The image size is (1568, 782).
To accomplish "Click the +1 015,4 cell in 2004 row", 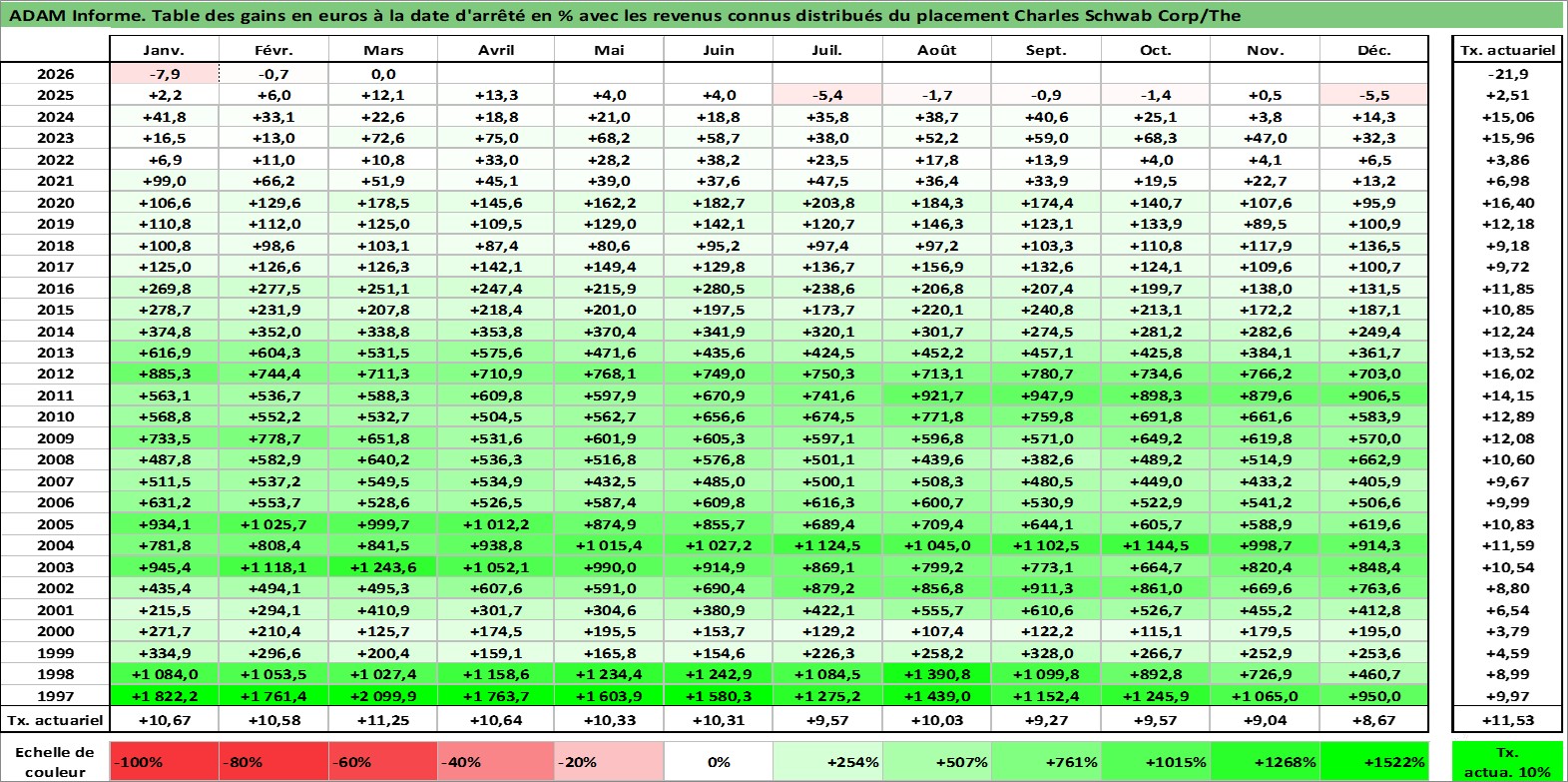I will click(x=609, y=545).
